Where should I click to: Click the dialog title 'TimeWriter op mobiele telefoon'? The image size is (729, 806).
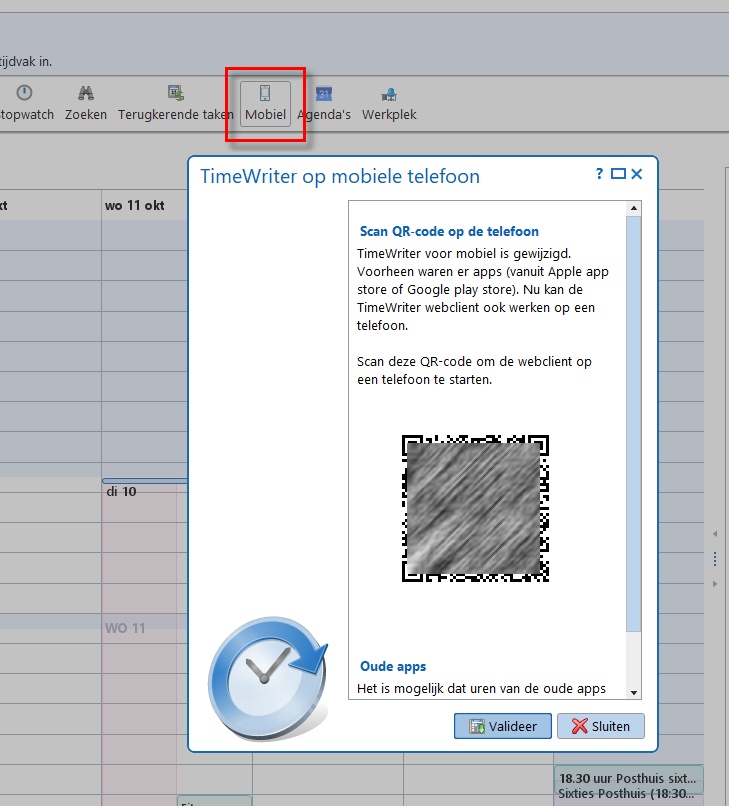tap(340, 176)
